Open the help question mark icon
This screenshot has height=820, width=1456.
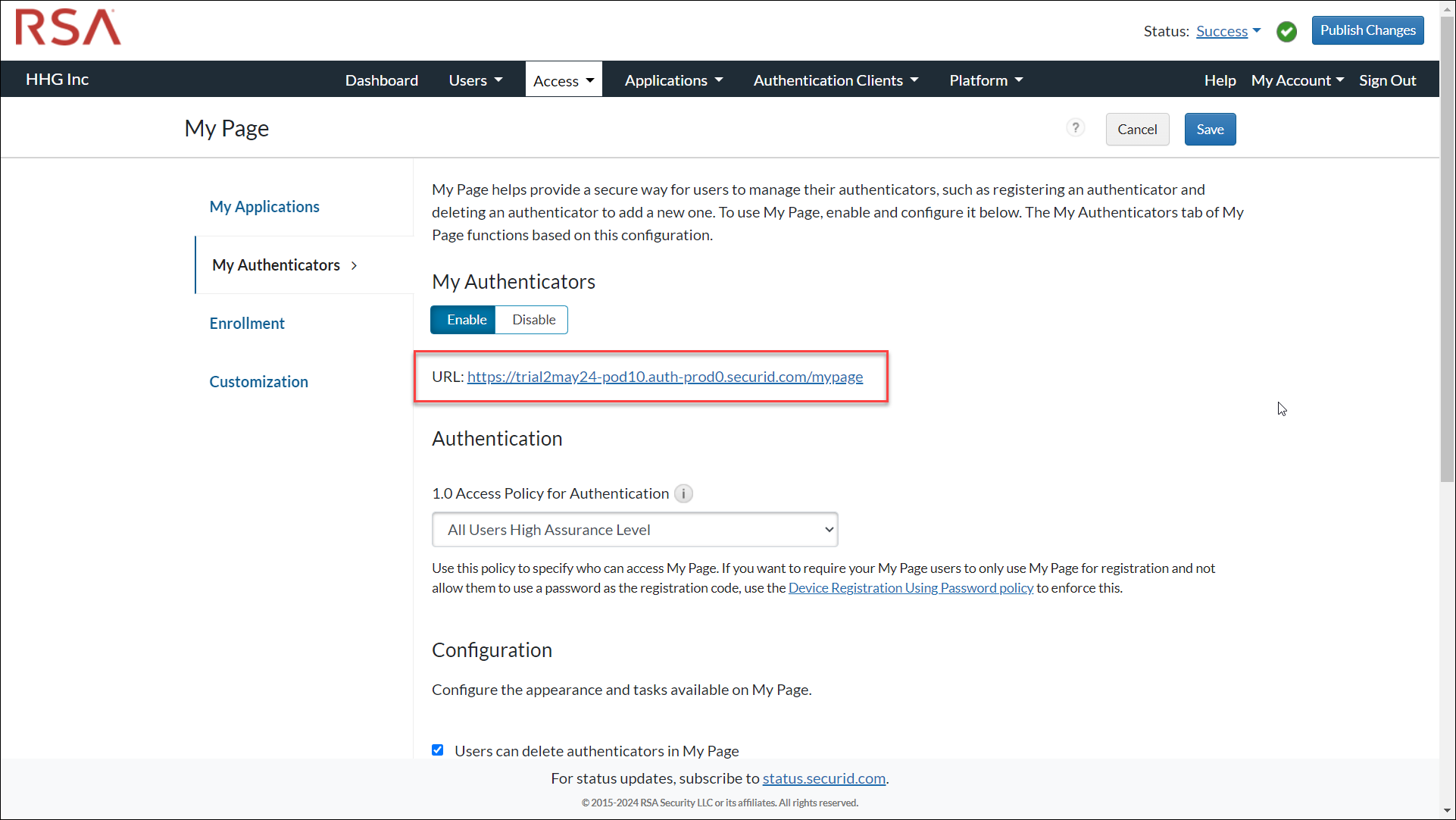point(1075,127)
